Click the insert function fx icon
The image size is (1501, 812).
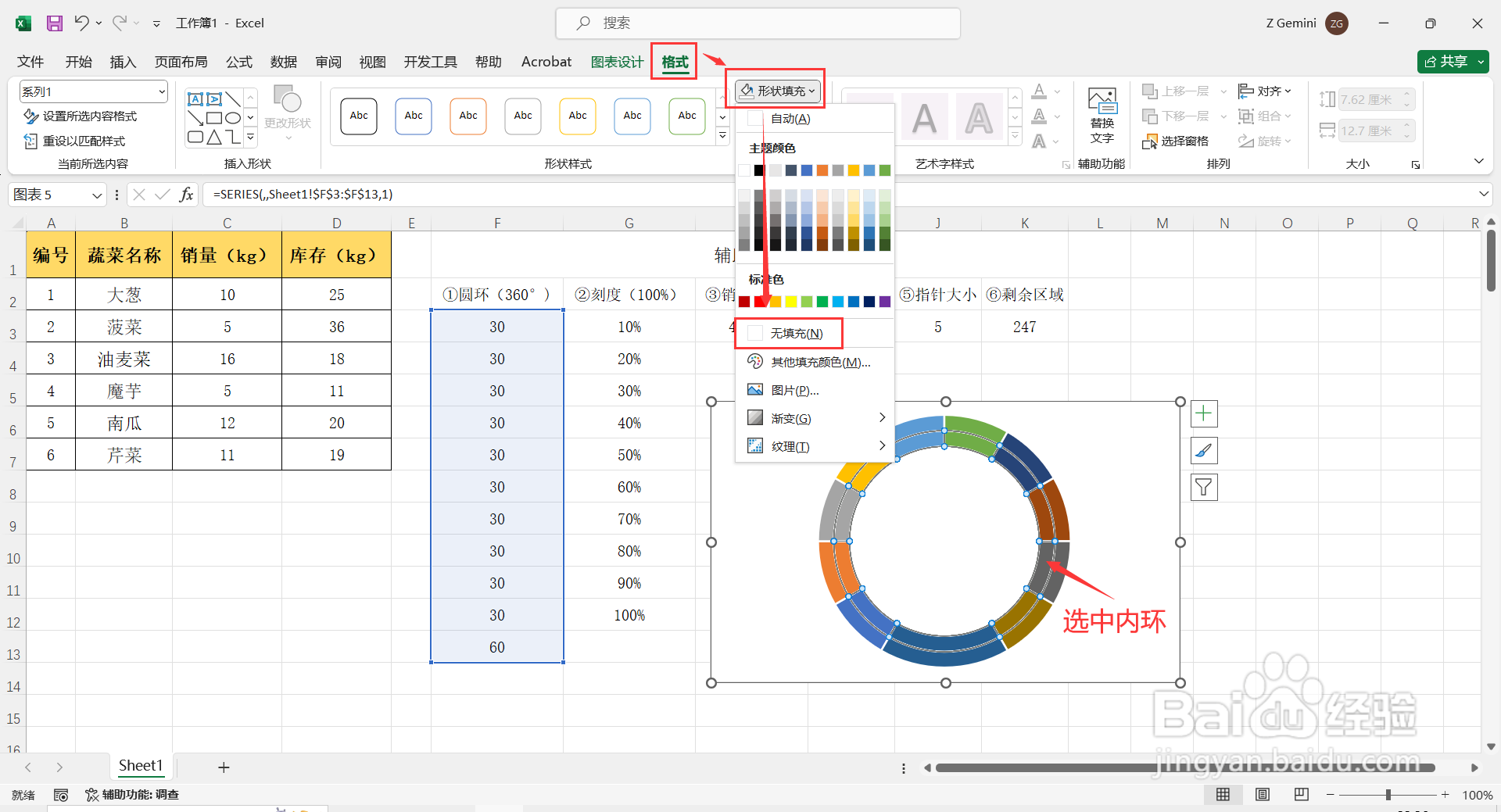tap(186, 194)
